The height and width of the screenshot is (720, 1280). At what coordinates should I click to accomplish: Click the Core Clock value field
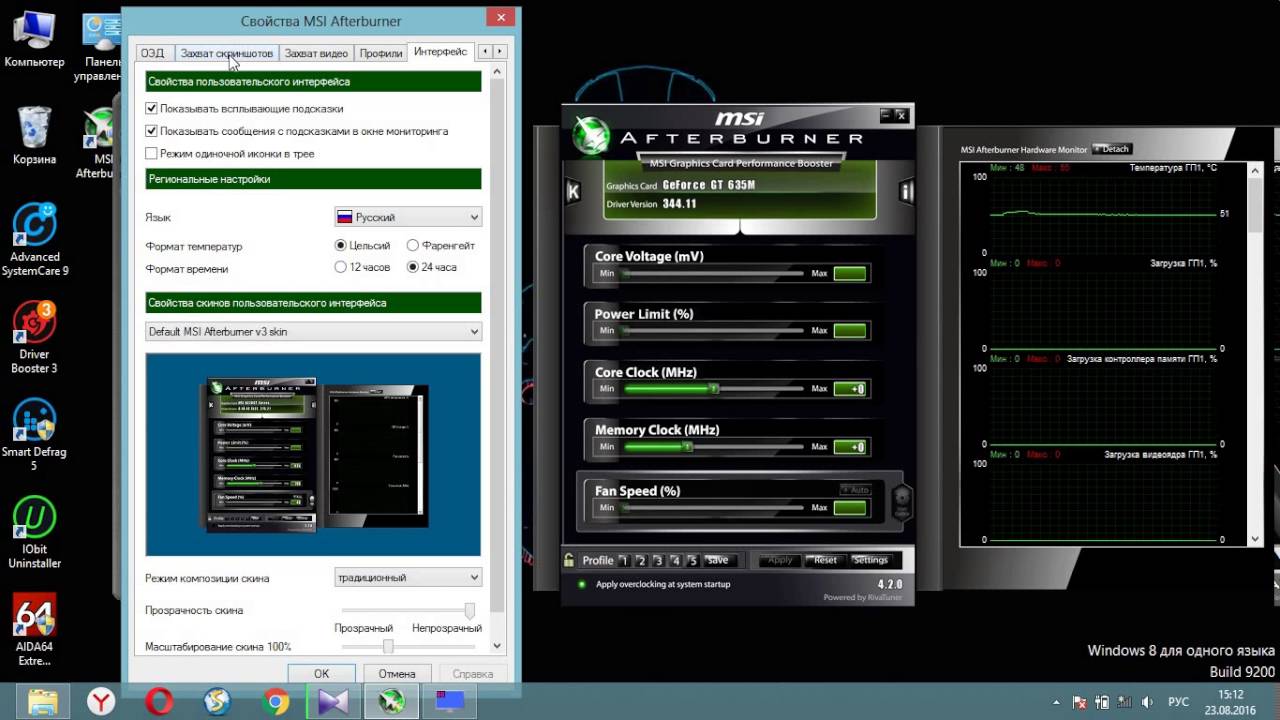pos(850,389)
